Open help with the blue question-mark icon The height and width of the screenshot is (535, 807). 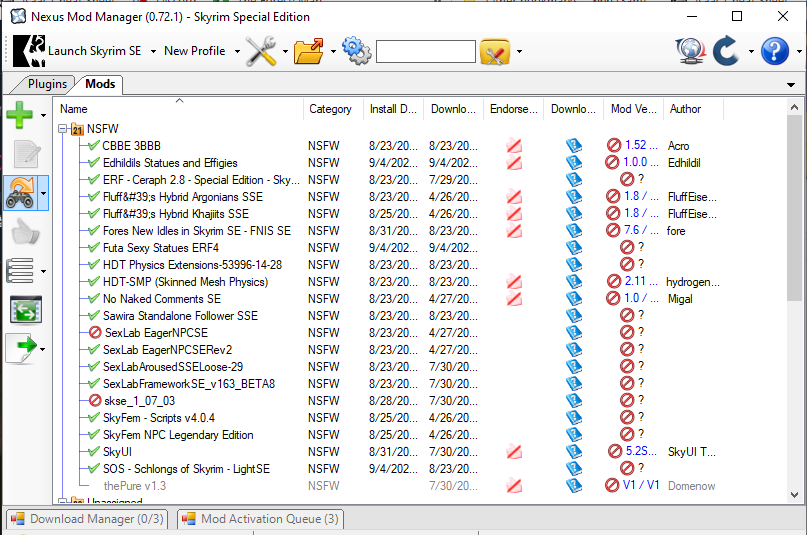tap(775, 51)
